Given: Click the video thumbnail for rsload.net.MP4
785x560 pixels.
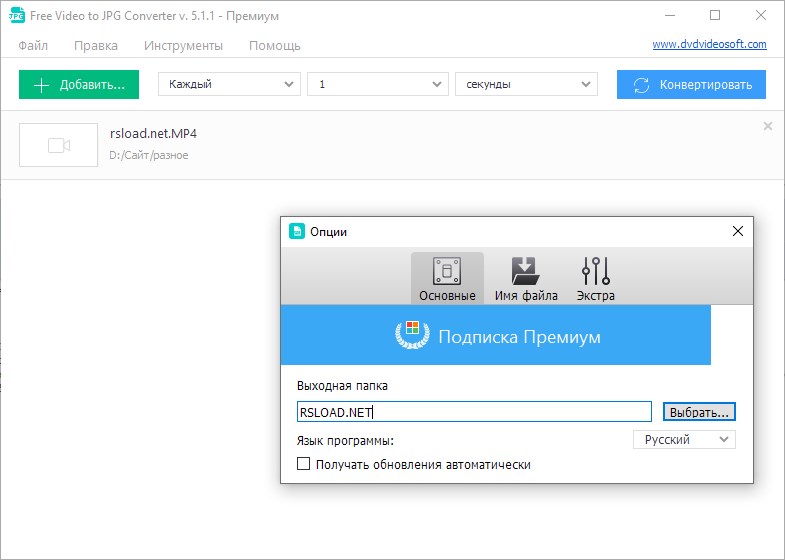Looking at the screenshot, I should point(59,145).
